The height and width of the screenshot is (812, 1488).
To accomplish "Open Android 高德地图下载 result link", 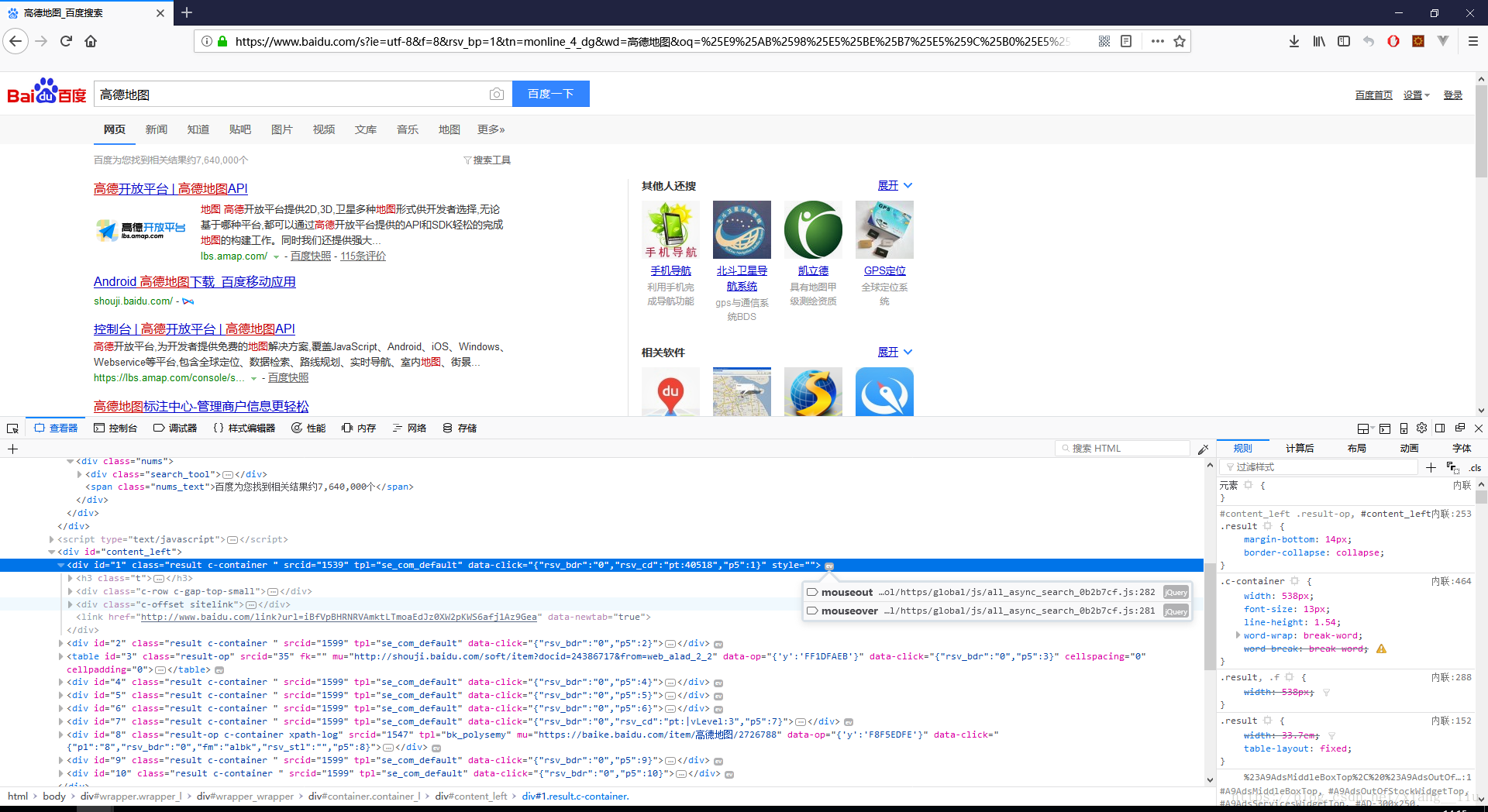I will click(195, 281).
